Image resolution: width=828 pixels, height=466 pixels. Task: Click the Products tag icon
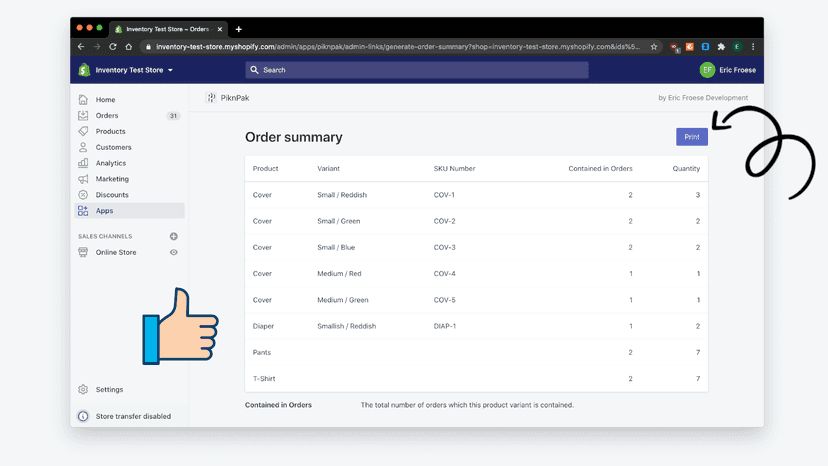pos(83,131)
